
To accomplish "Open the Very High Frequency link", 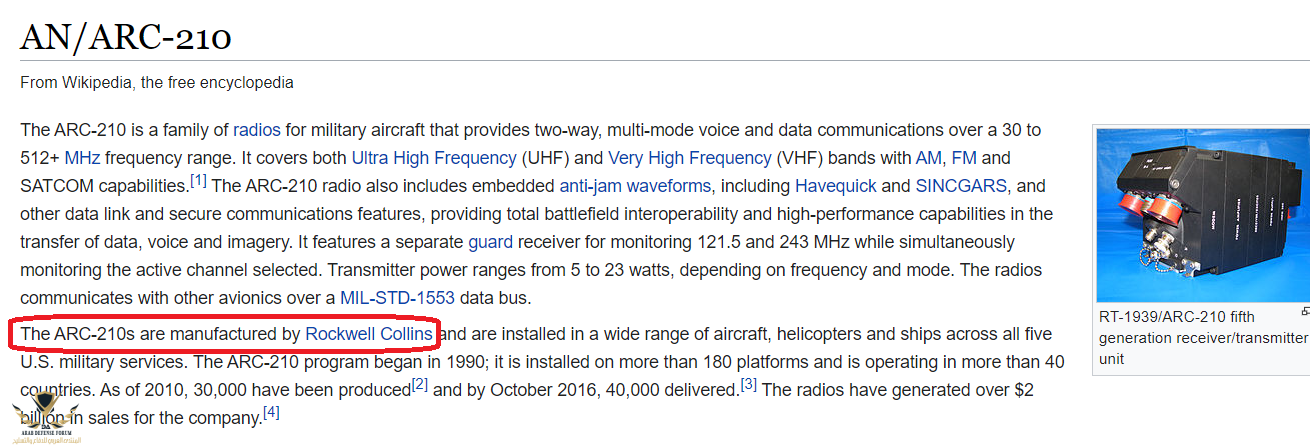I will point(689,158).
